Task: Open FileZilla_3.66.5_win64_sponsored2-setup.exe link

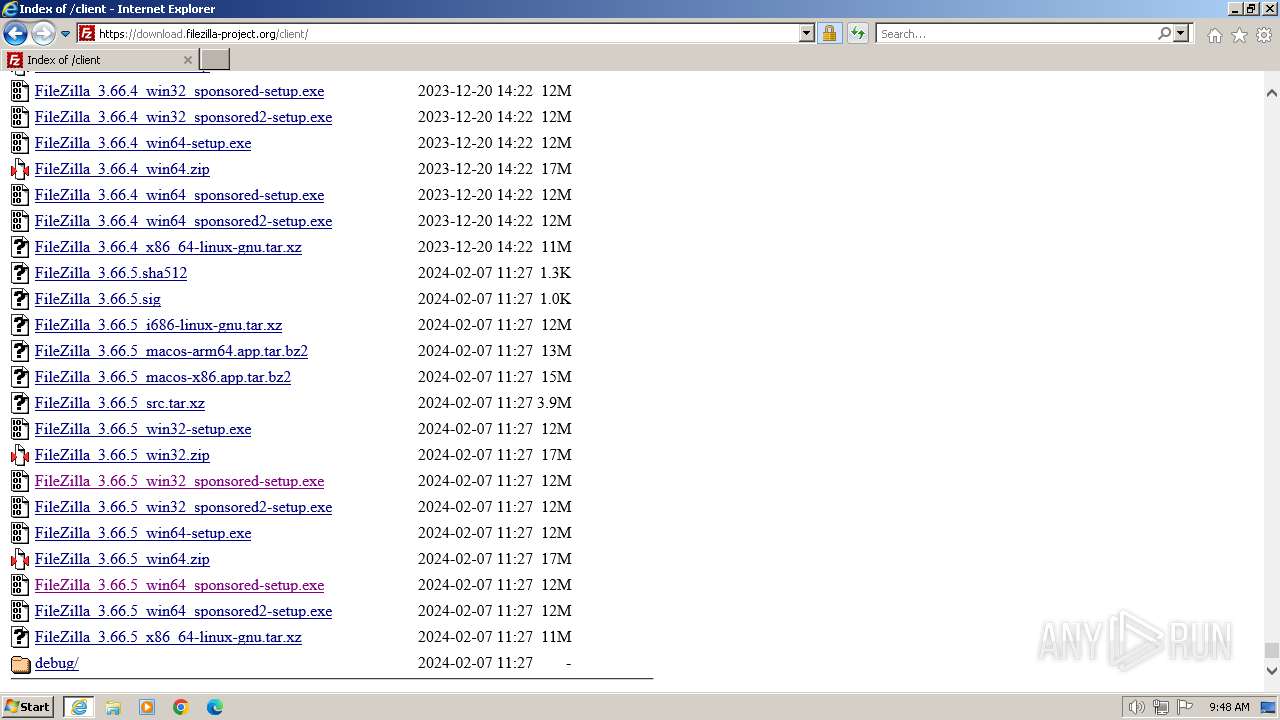Action: (x=183, y=611)
